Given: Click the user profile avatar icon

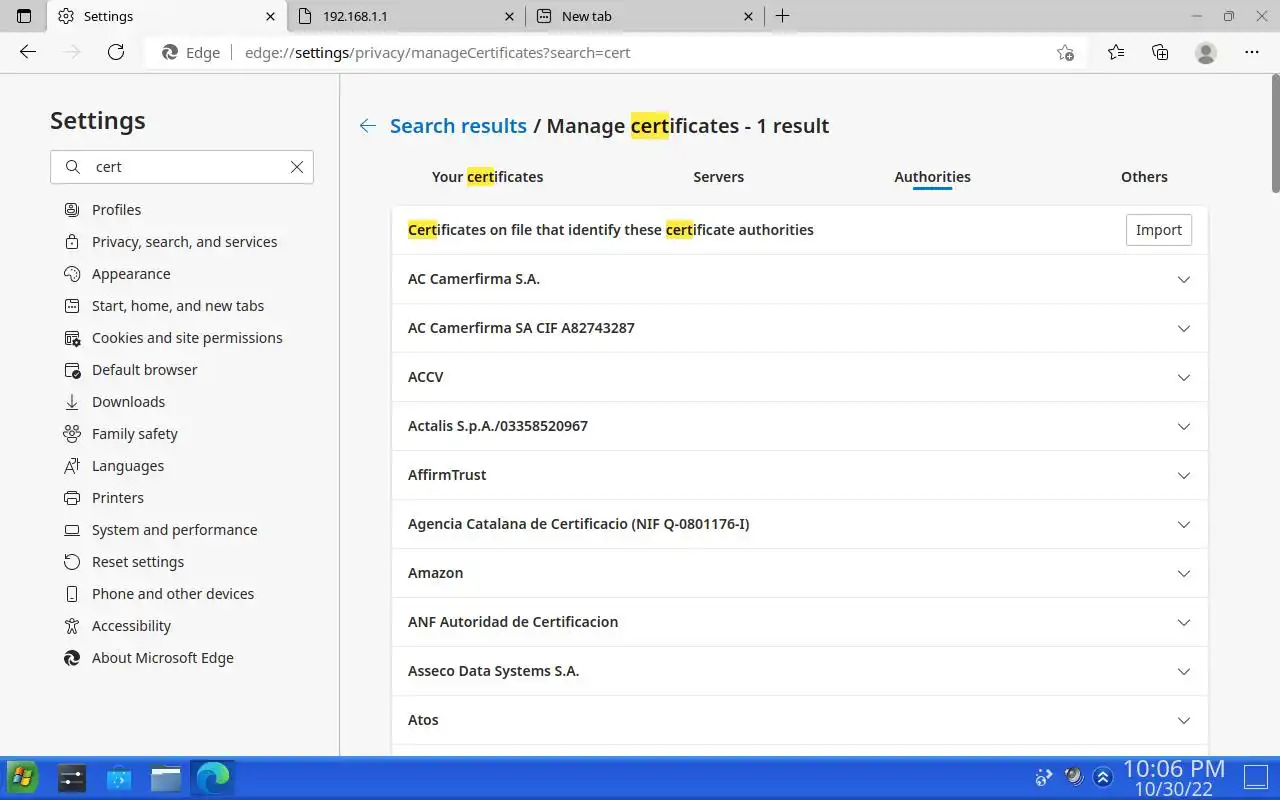Looking at the screenshot, I should point(1206,52).
